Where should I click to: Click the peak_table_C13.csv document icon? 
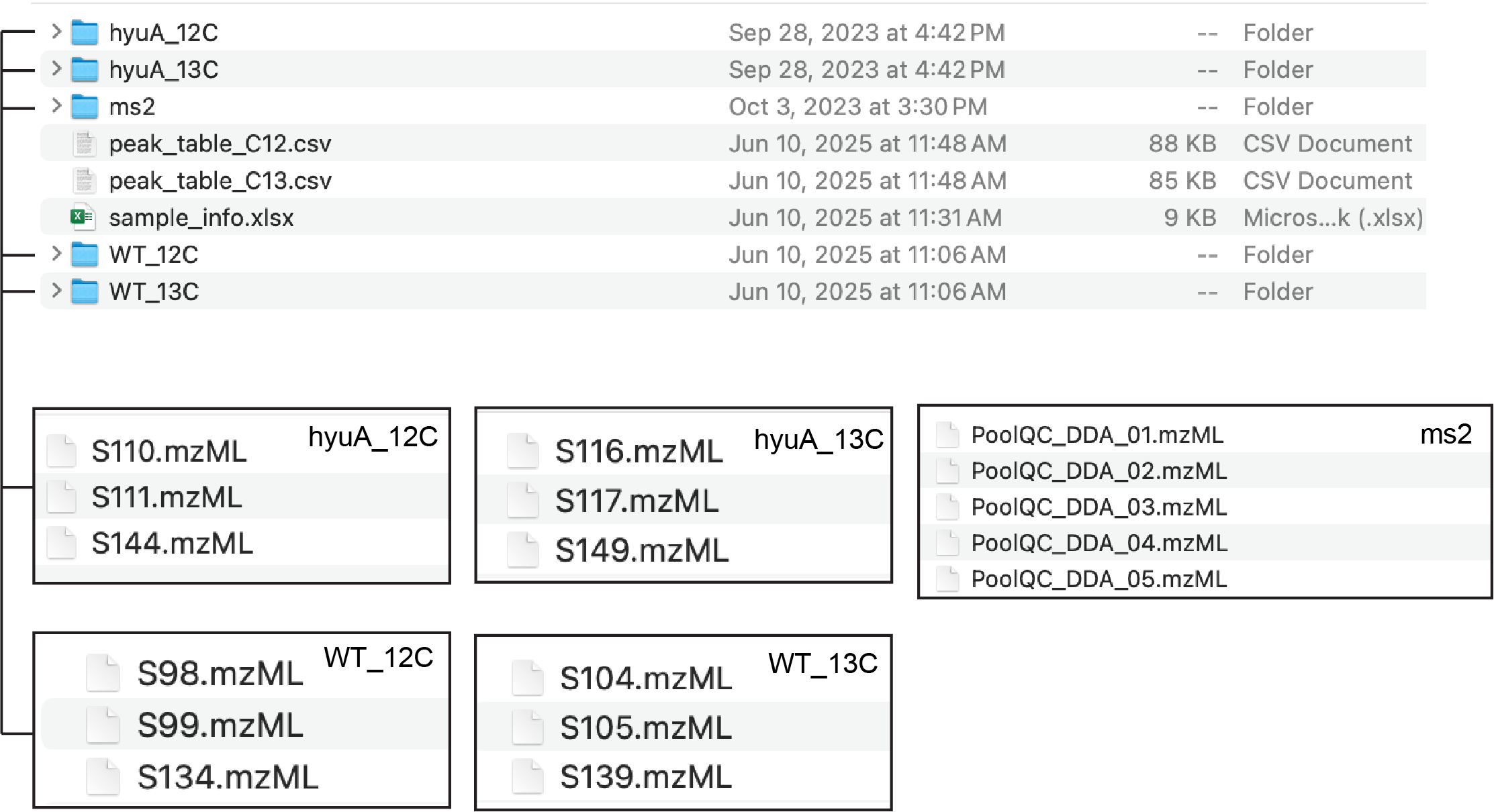pos(85,180)
